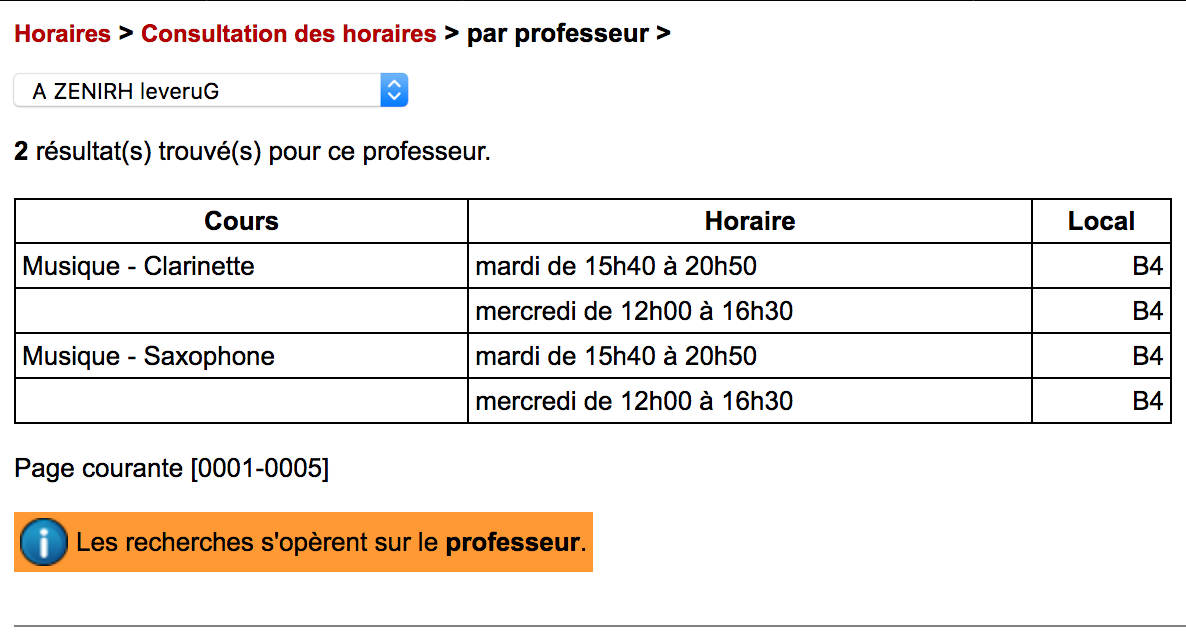The height and width of the screenshot is (640, 1186).
Task: Go to the Horaires breadcrumb link
Action: (x=62, y=34)
